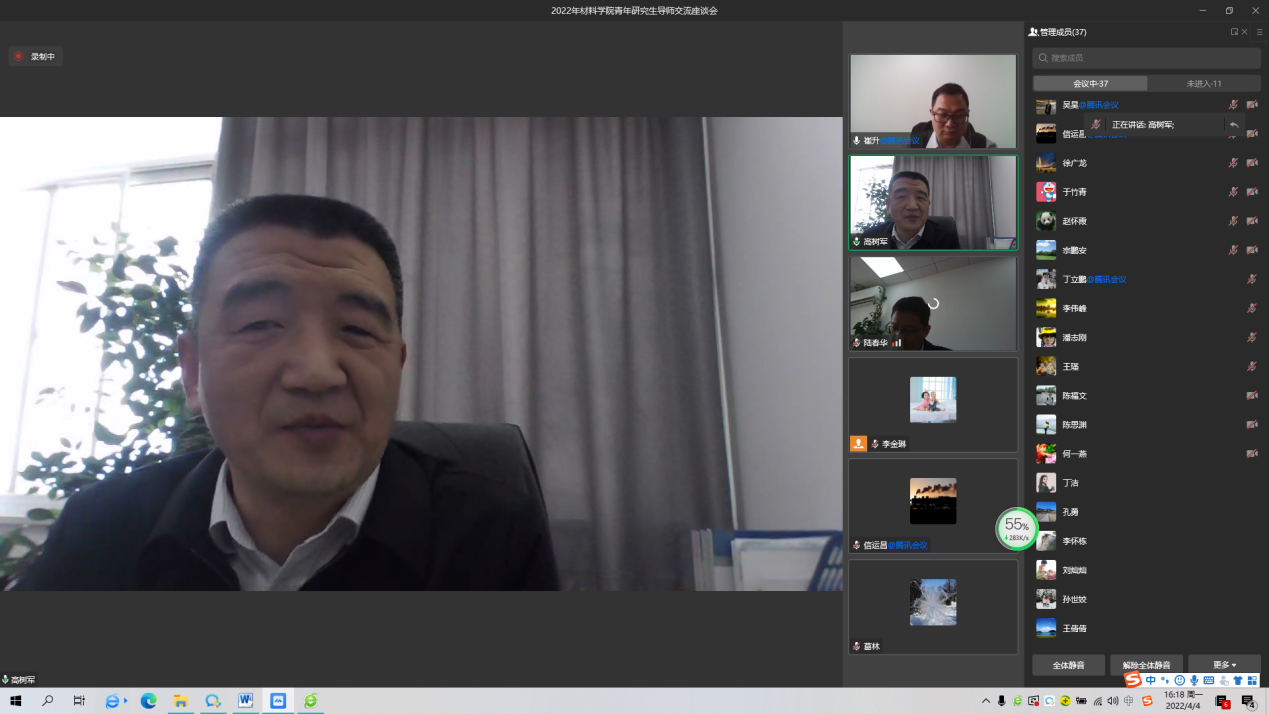The height and width of the screenshot is (714, 1269).
Task: Switch to the 未进入·11 tab
Action: coord(1203,84)
